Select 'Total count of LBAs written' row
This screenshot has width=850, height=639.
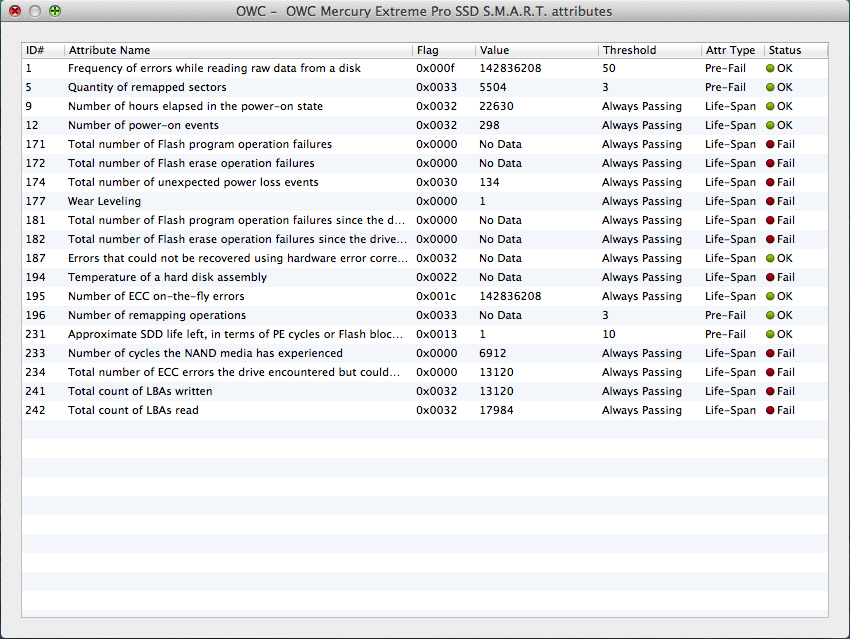[425, 391]
